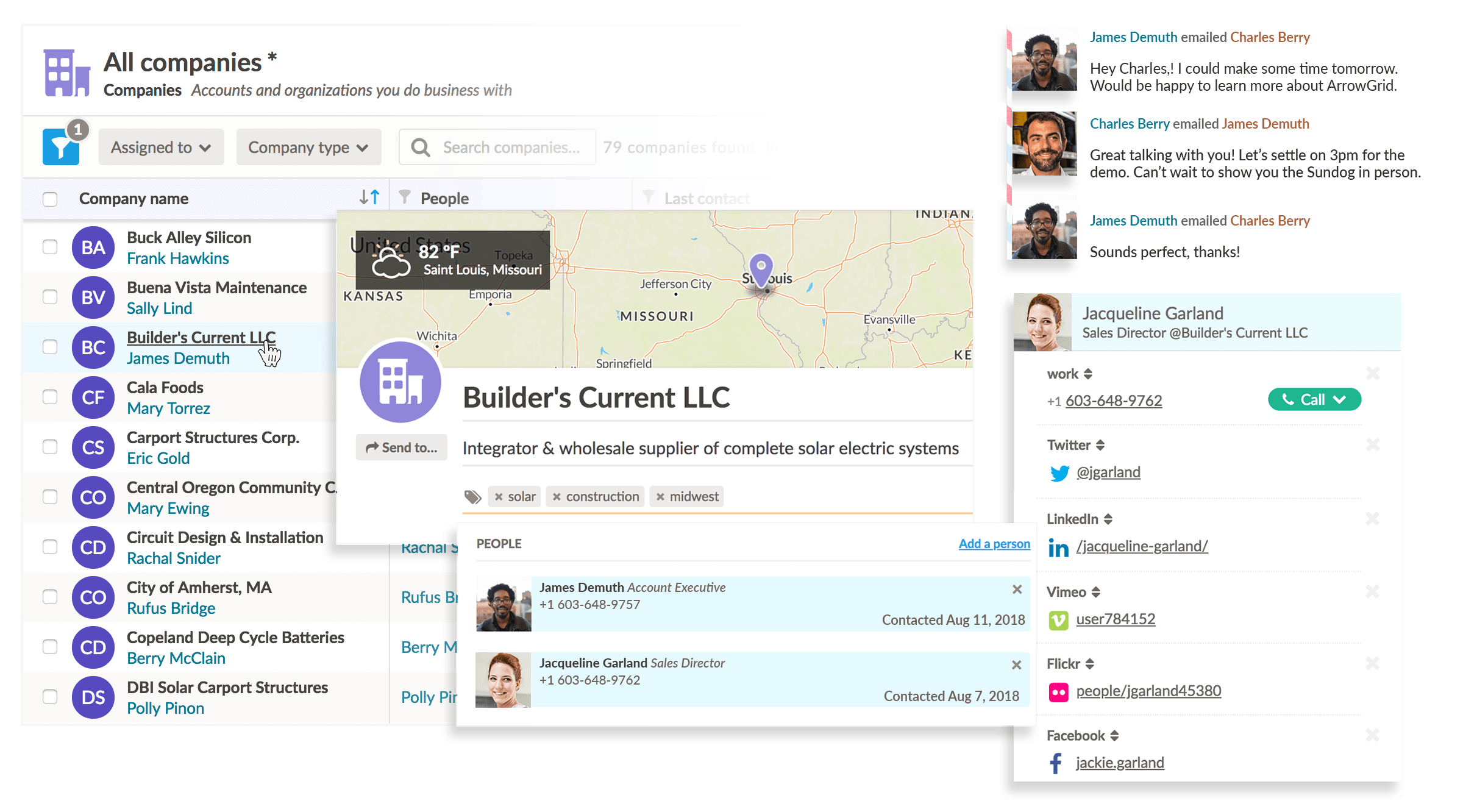Click the tags icon beside solar
Screen dimensions: 1463x812
tap(472, 497)
